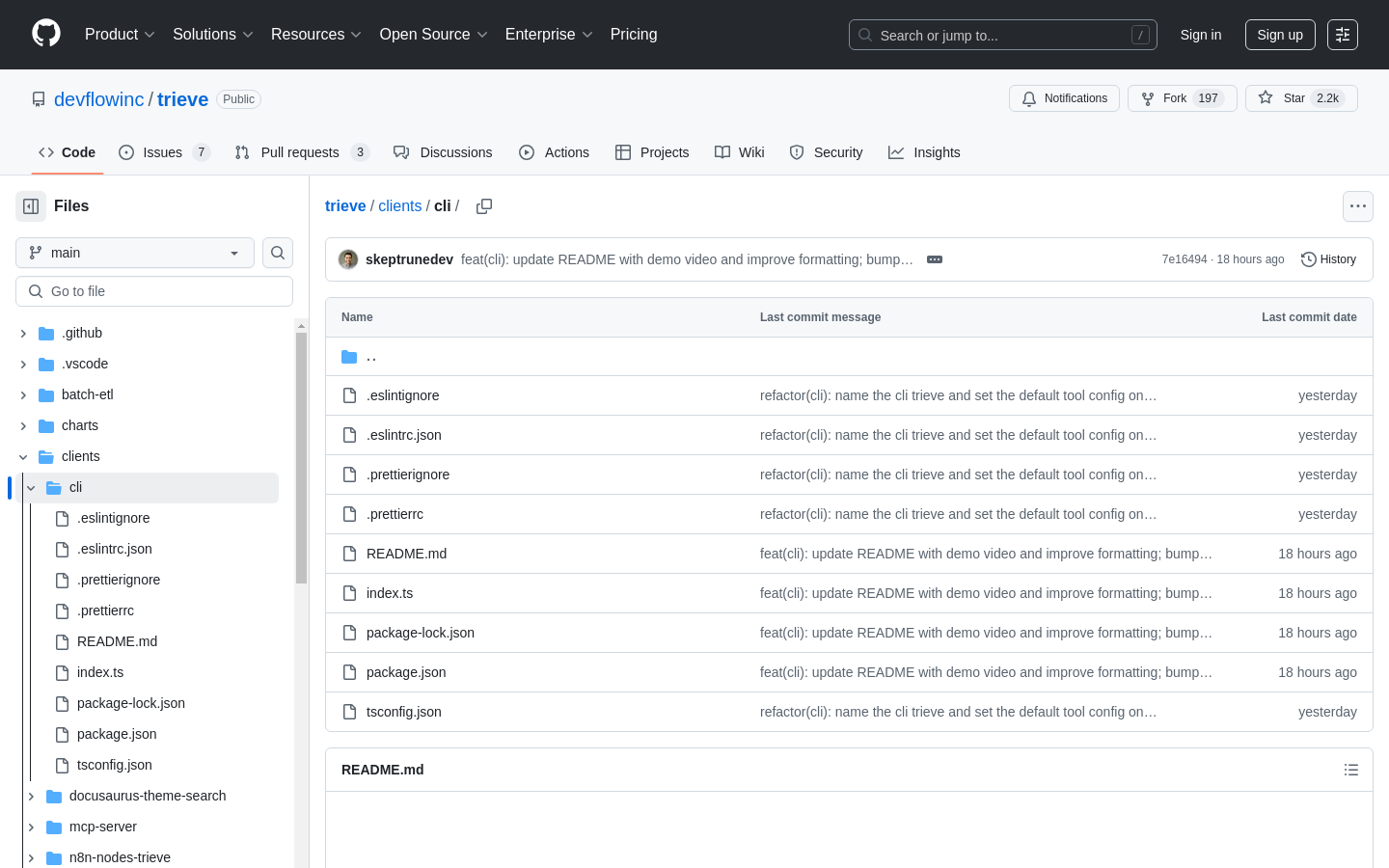Open the command palette menu icon
Image resolution: width=1389 pixels, height=868 pixels.
(1343, 35)
